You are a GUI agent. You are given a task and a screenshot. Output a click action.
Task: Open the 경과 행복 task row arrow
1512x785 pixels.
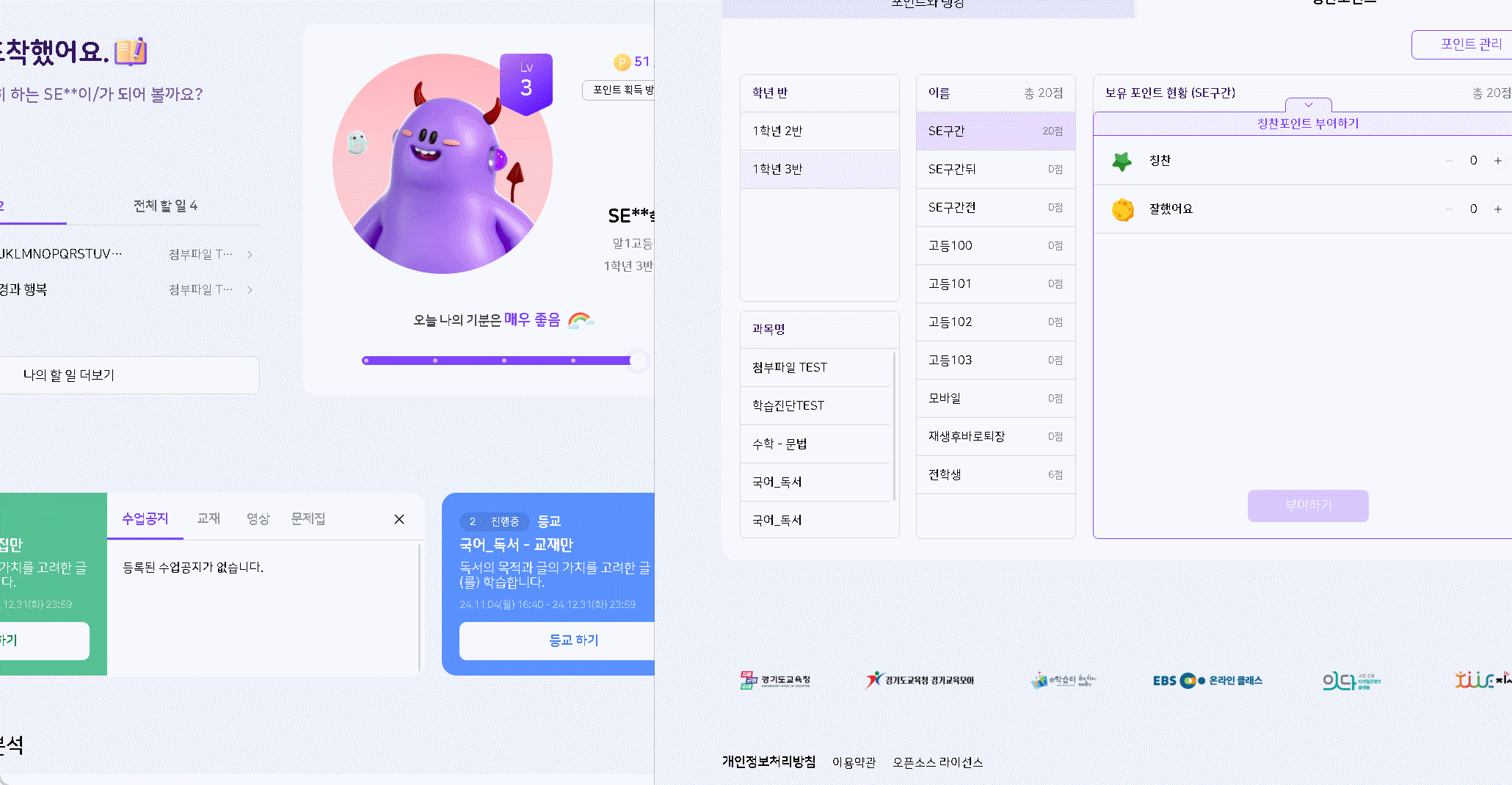(x=250, y=290)
